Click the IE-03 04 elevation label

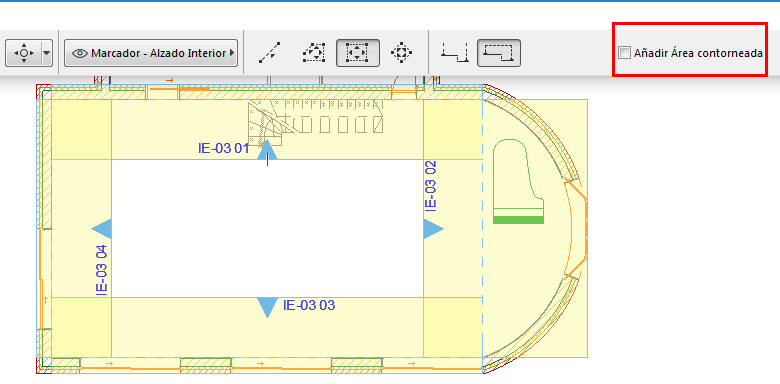pos(101,271)
